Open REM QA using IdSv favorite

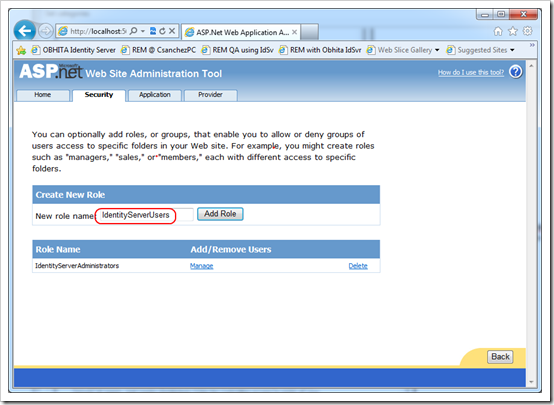237,50
